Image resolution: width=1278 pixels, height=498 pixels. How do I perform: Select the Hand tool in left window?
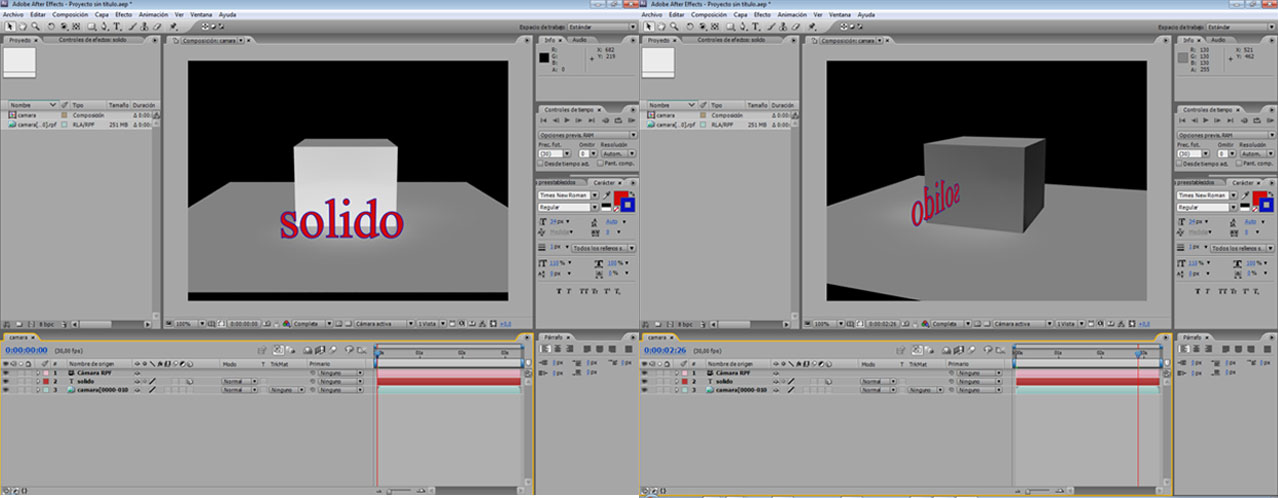pos(23,27)
